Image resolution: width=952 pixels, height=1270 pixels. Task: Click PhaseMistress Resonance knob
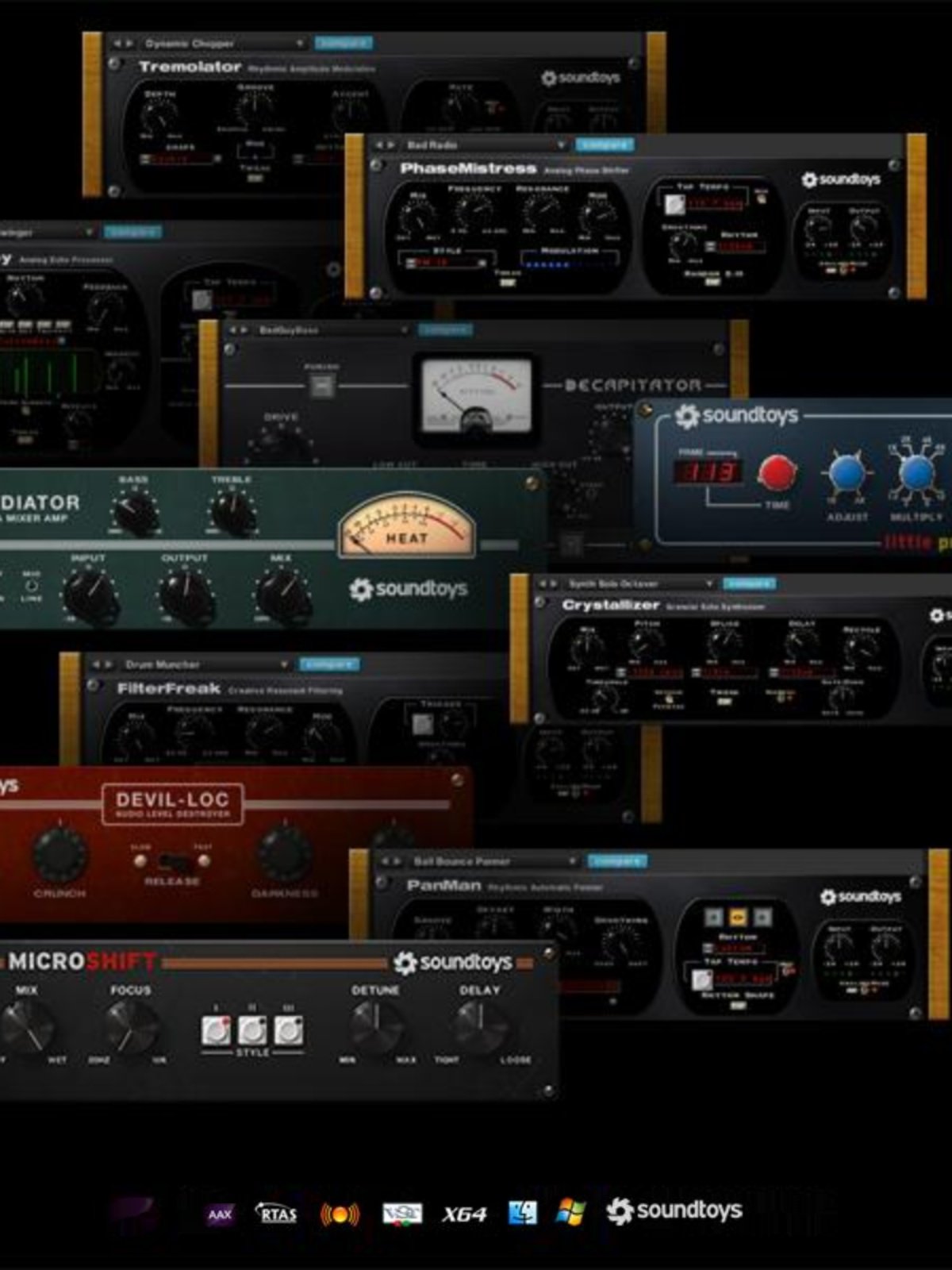pyautogui.click(x=542, y=212)
